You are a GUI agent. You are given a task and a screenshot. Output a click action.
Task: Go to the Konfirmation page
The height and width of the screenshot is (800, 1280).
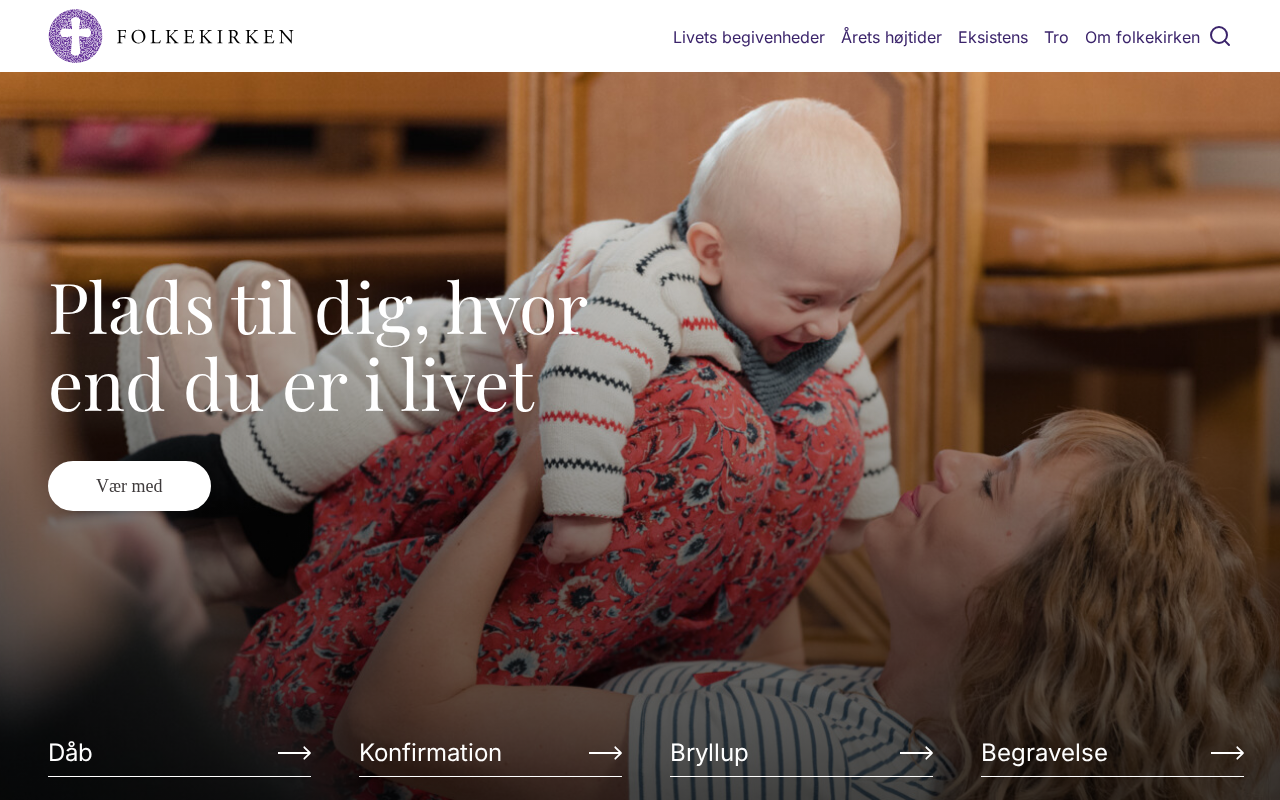coord(430,752)
